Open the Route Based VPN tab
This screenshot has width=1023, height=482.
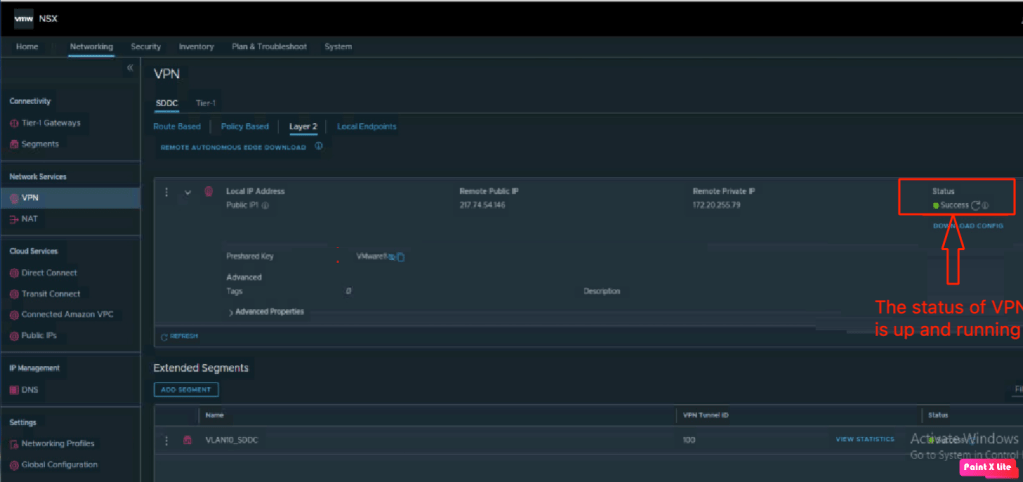point(177,127)
